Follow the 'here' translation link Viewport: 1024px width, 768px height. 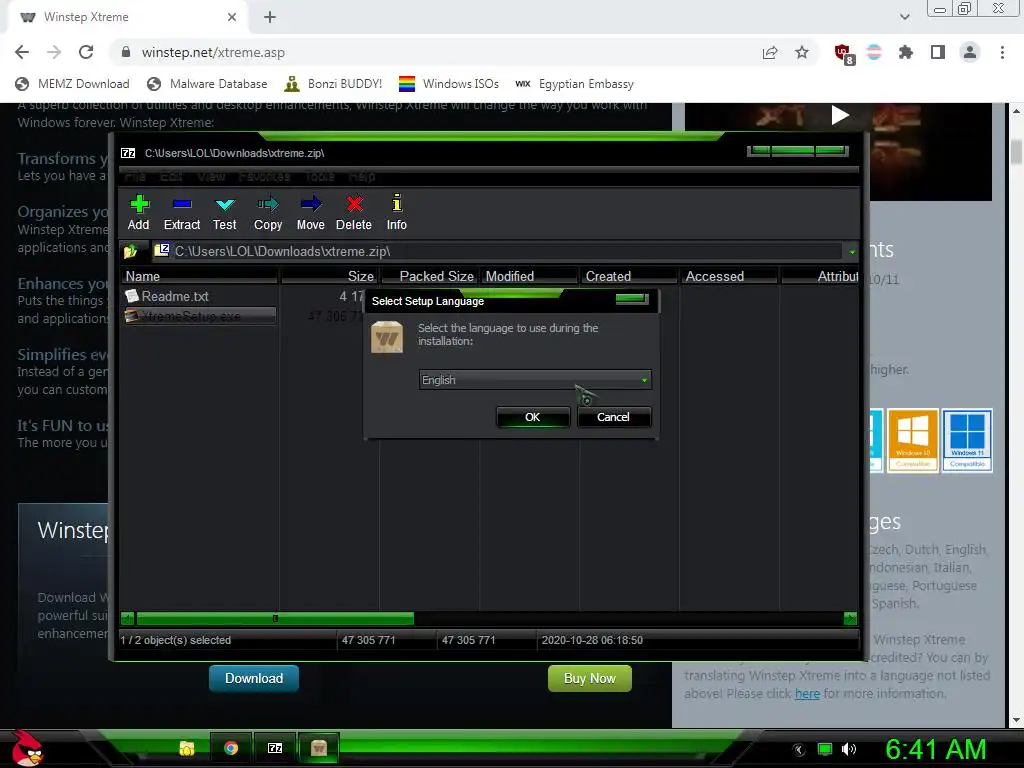pos(807,694)
